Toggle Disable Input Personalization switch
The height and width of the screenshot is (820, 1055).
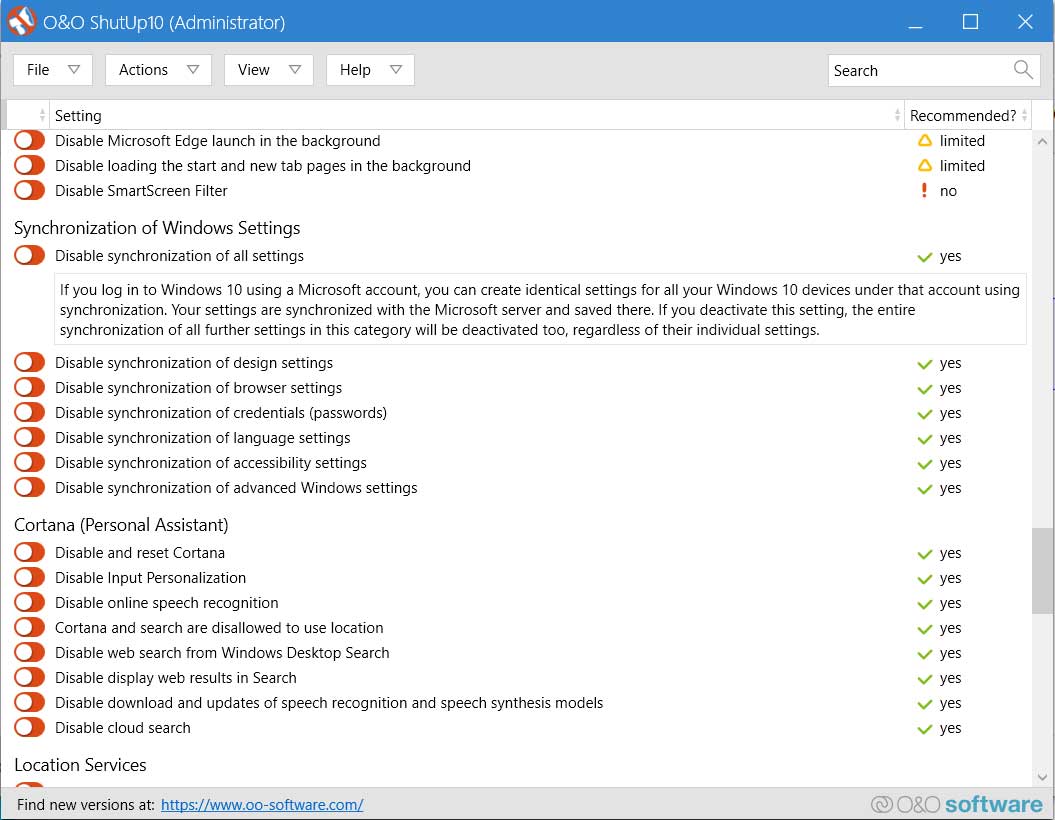30,577
